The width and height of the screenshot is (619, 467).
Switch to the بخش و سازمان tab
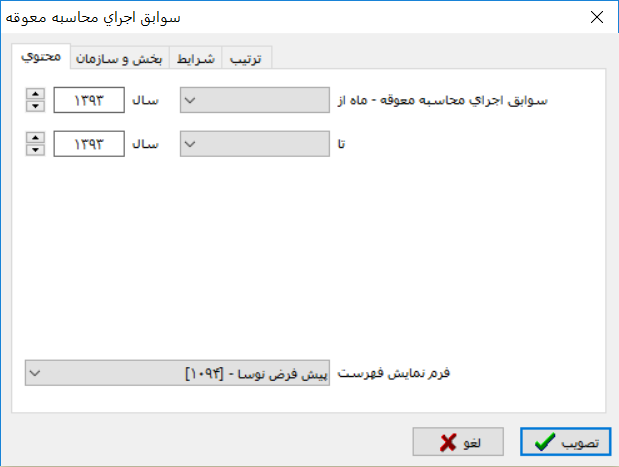click(x=120, y=58)
